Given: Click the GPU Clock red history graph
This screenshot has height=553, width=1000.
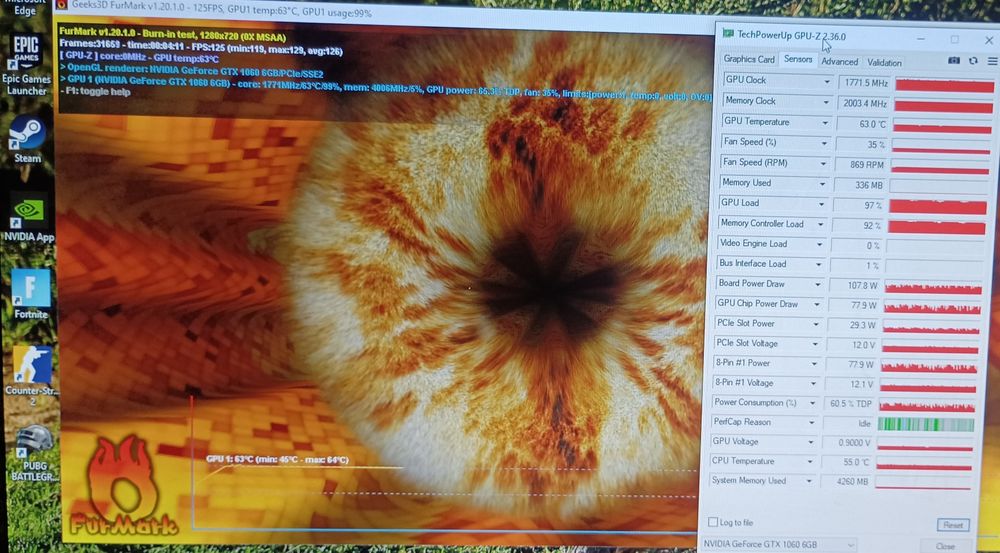Looking at the screenshot, I should click(945, 85).
